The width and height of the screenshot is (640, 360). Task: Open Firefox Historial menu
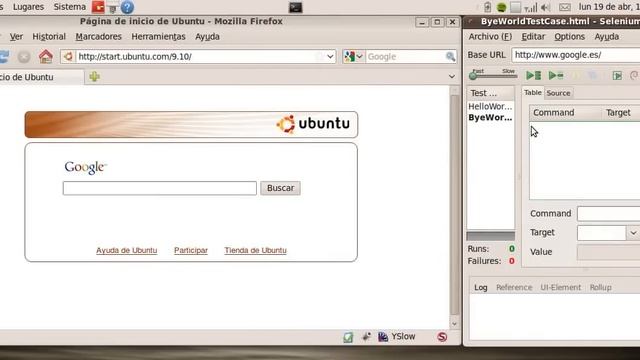point(49,37)
